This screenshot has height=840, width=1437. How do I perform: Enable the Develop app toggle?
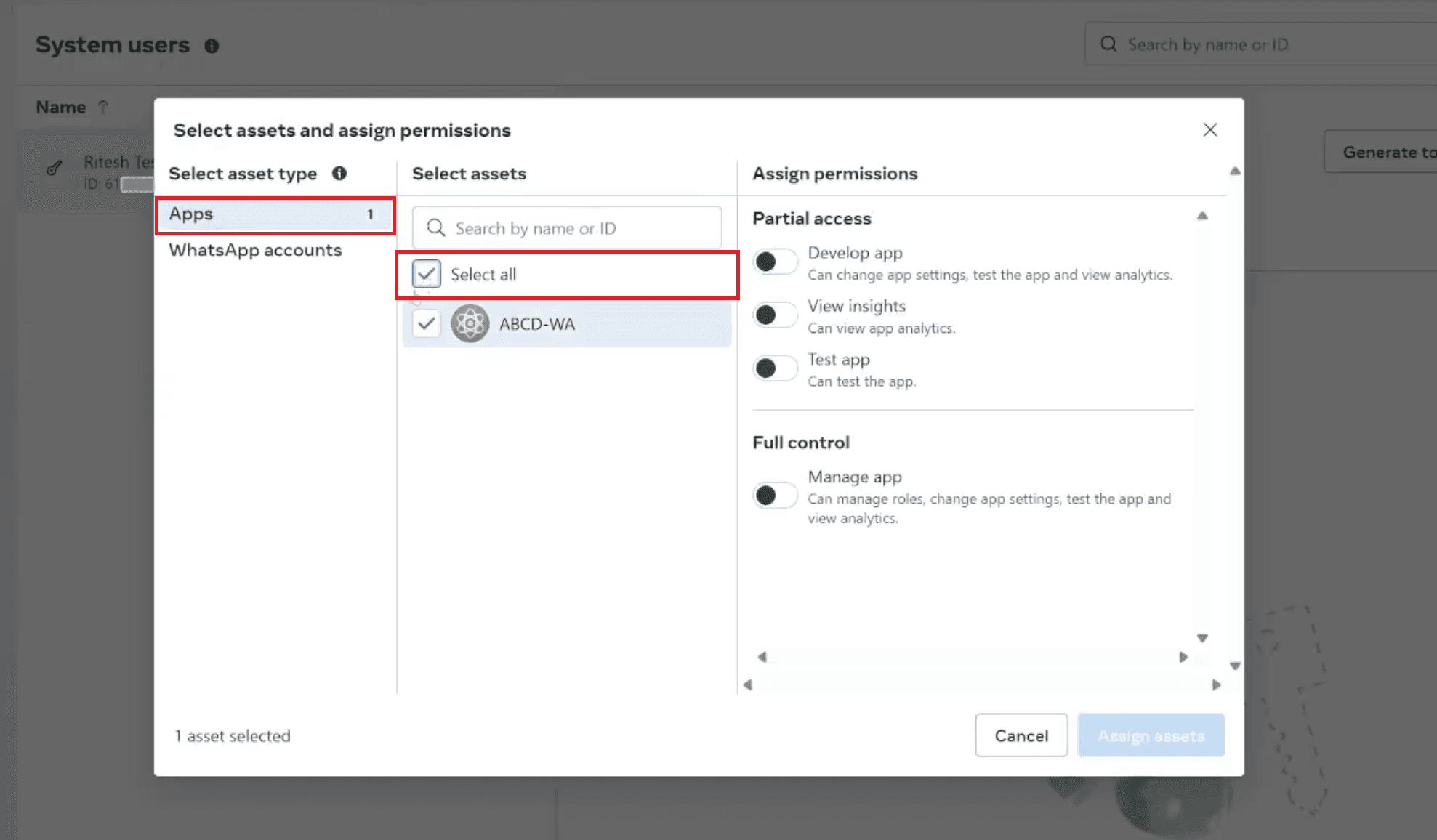pos(774,262)
